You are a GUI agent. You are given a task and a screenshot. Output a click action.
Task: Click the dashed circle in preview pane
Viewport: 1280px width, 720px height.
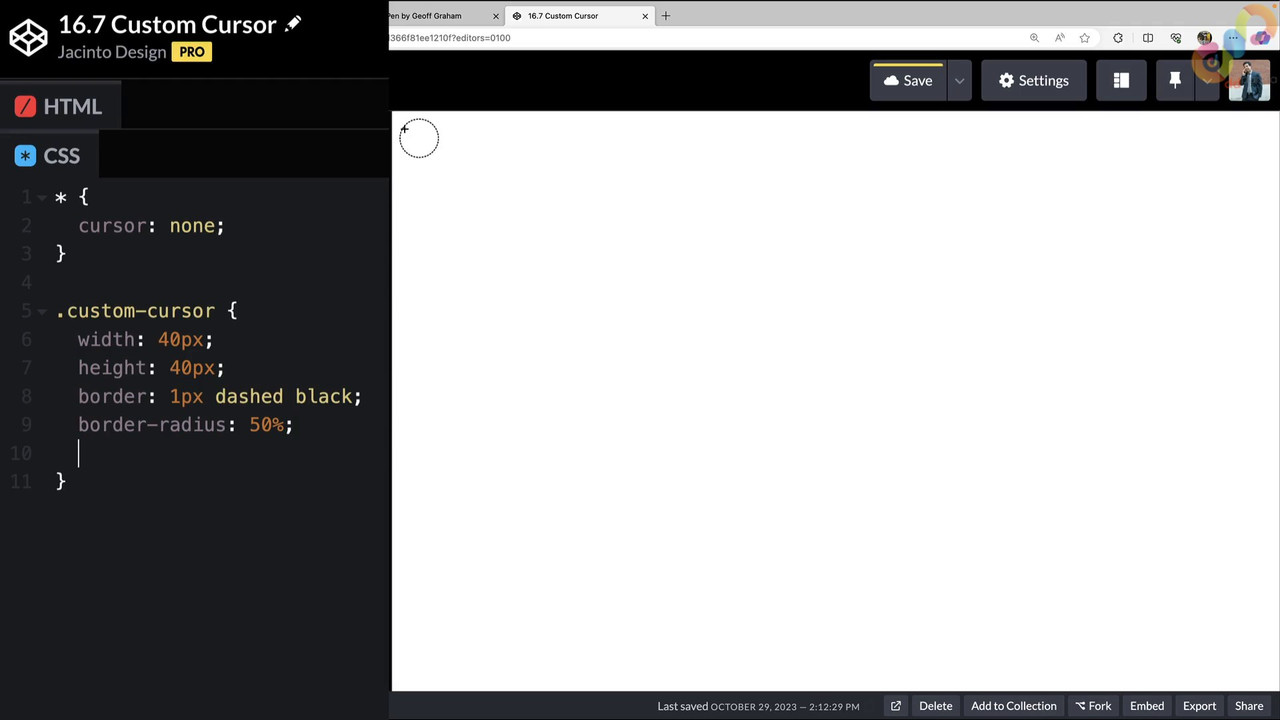tap(419, 138)
